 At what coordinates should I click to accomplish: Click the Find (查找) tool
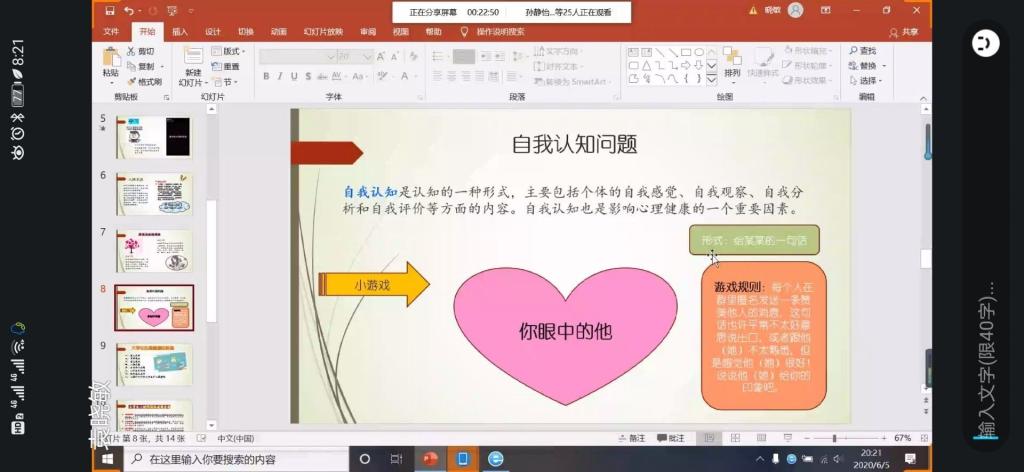tap(862, 51)
